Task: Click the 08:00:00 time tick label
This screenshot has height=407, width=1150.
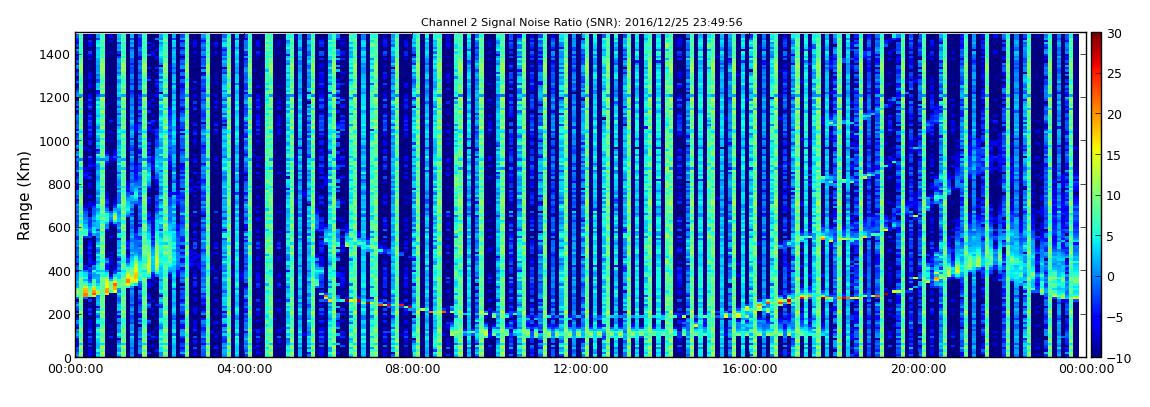Action: point(412,370)
